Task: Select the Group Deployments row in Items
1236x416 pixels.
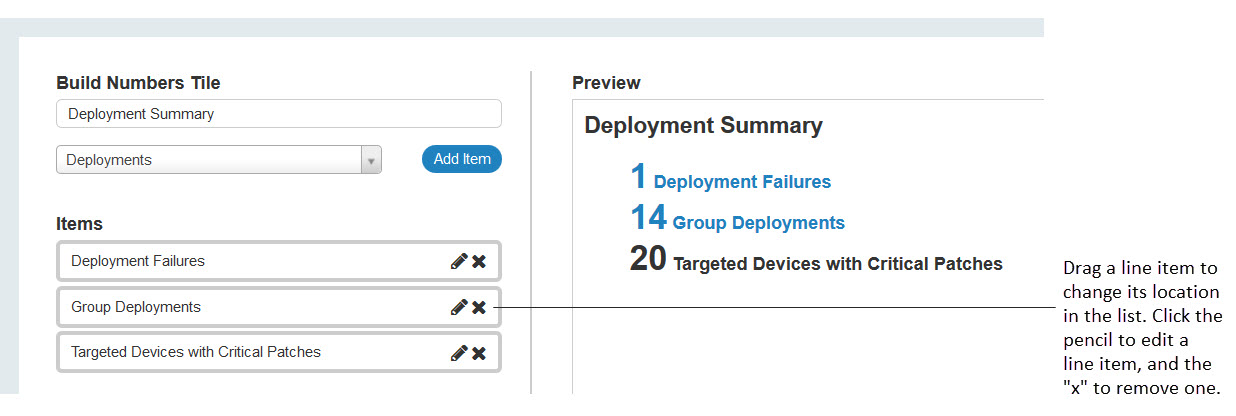Action: tap(250, 307)
